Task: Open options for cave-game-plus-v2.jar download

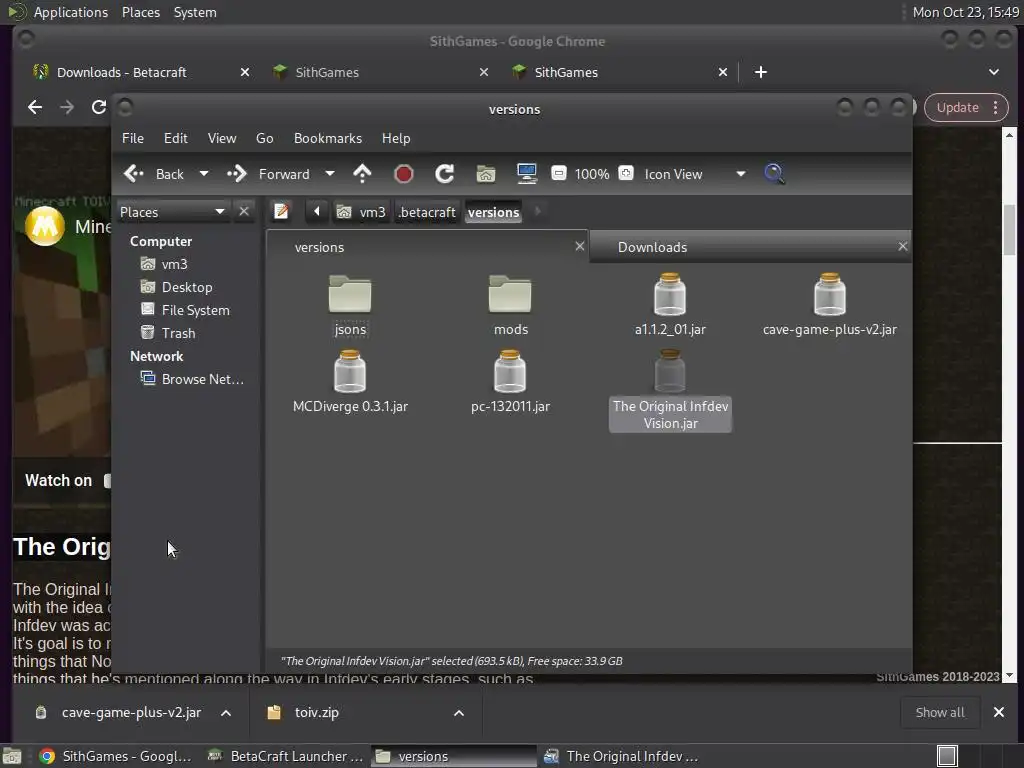Action: point(226,713)
